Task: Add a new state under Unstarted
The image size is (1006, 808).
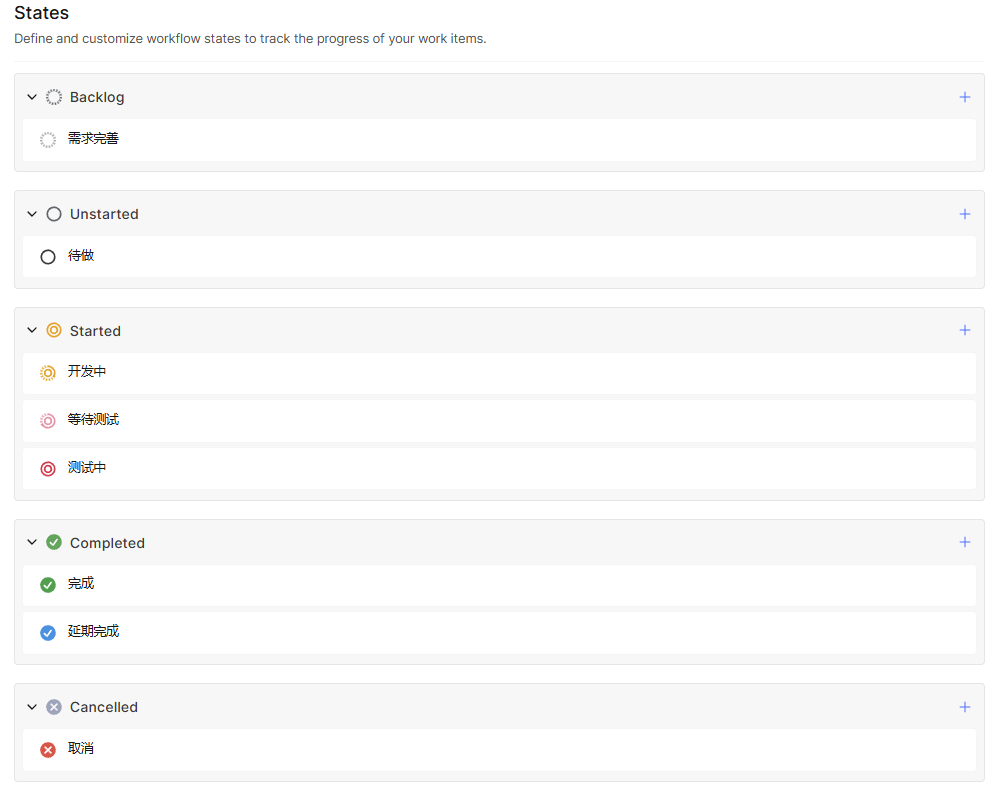Action: [964, 214]
